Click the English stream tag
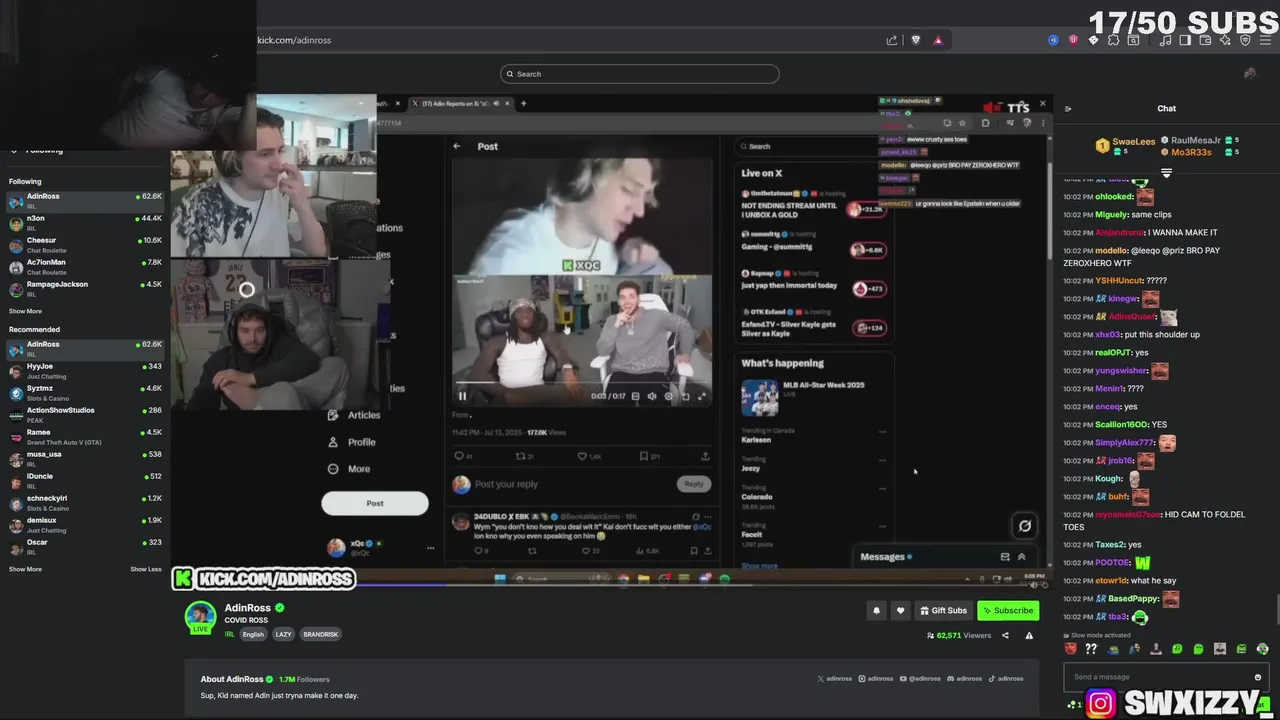 coord(253,634)
